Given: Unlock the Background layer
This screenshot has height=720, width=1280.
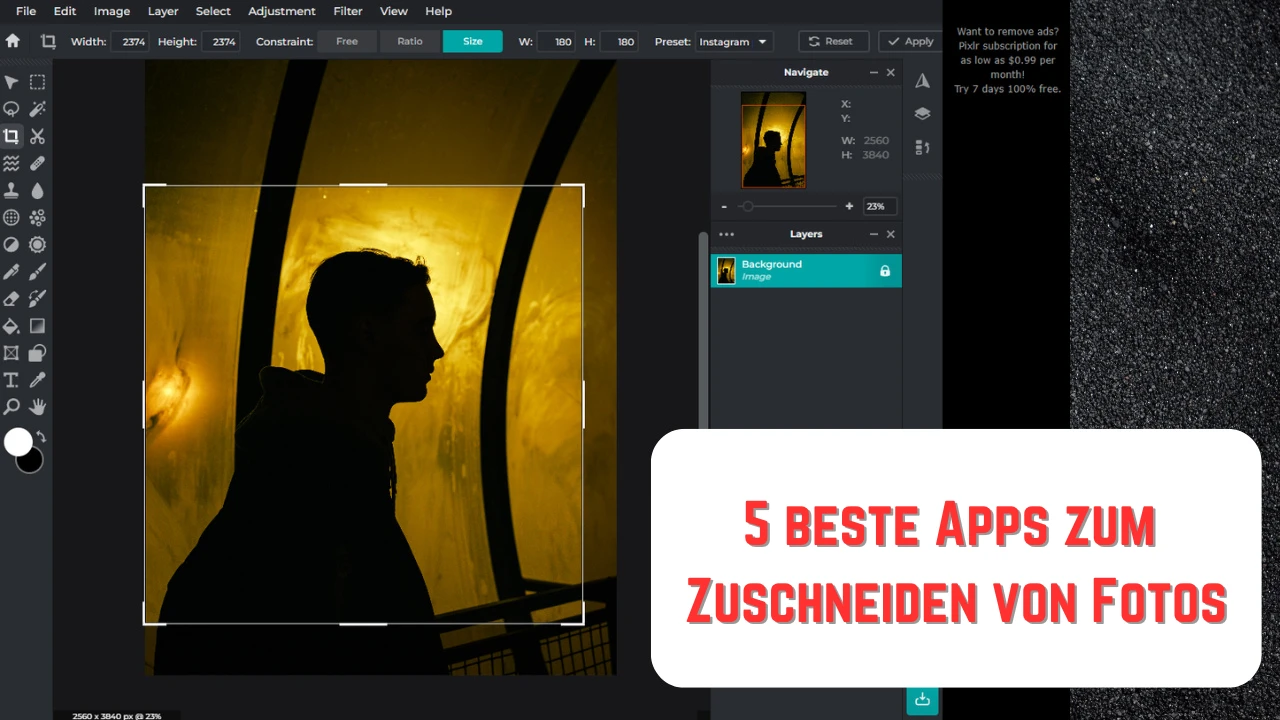Looking at the screenshot, I should coord(884,270).
